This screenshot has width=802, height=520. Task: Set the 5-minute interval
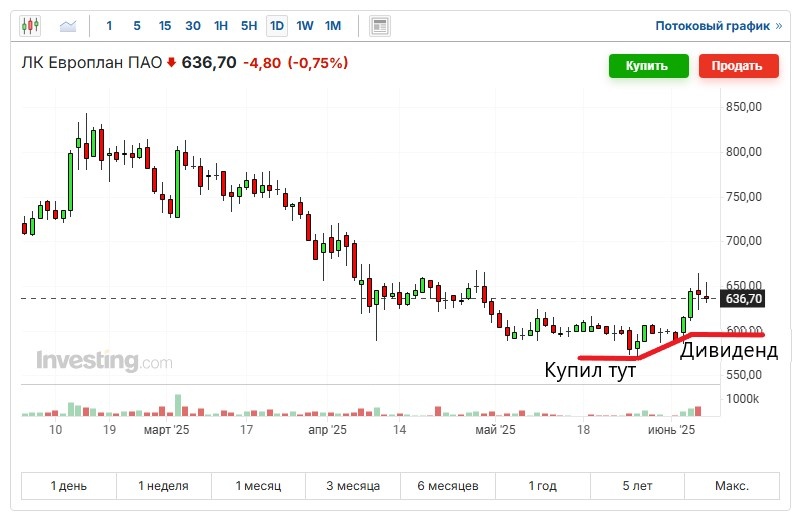137,26
